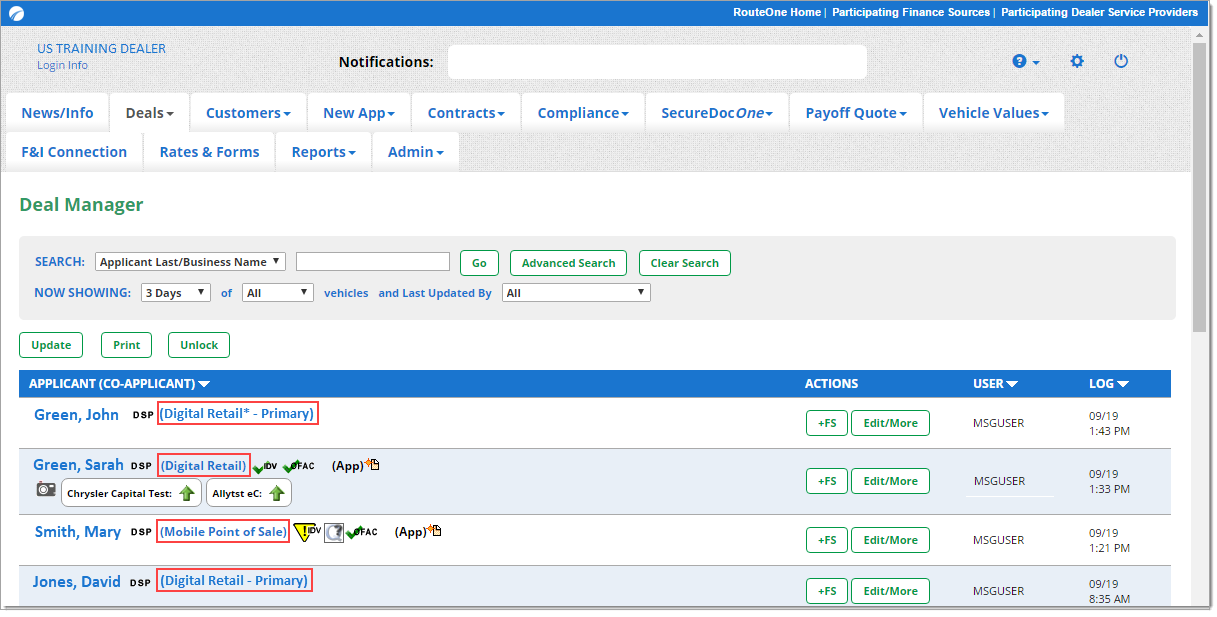The height and width of the screenshot is (617, 1217).
Task: Click Participating Dealer Service Providers link
Action: (x=1099, y=12)
